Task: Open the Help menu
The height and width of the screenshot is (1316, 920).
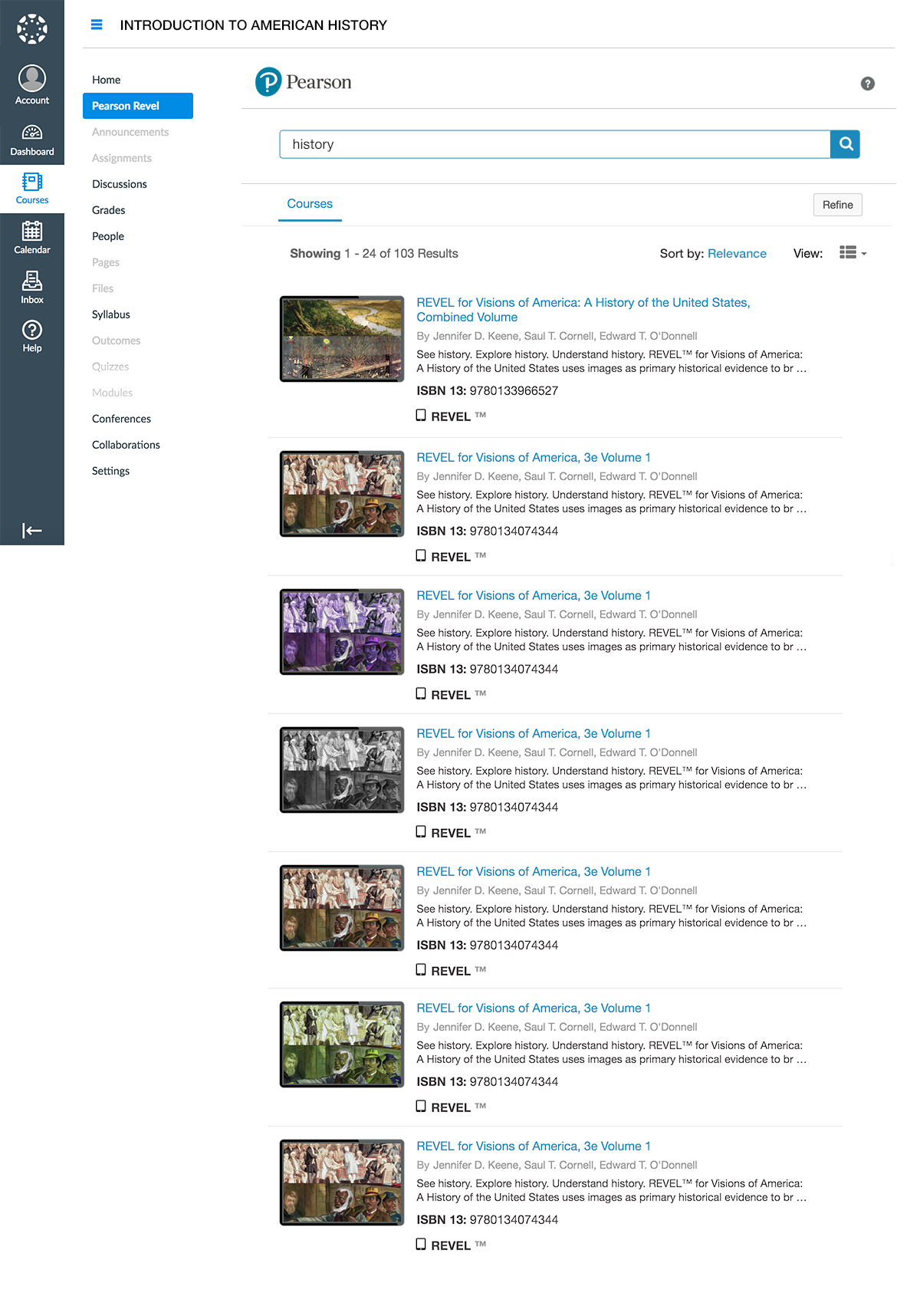Action: click(32, 337)
